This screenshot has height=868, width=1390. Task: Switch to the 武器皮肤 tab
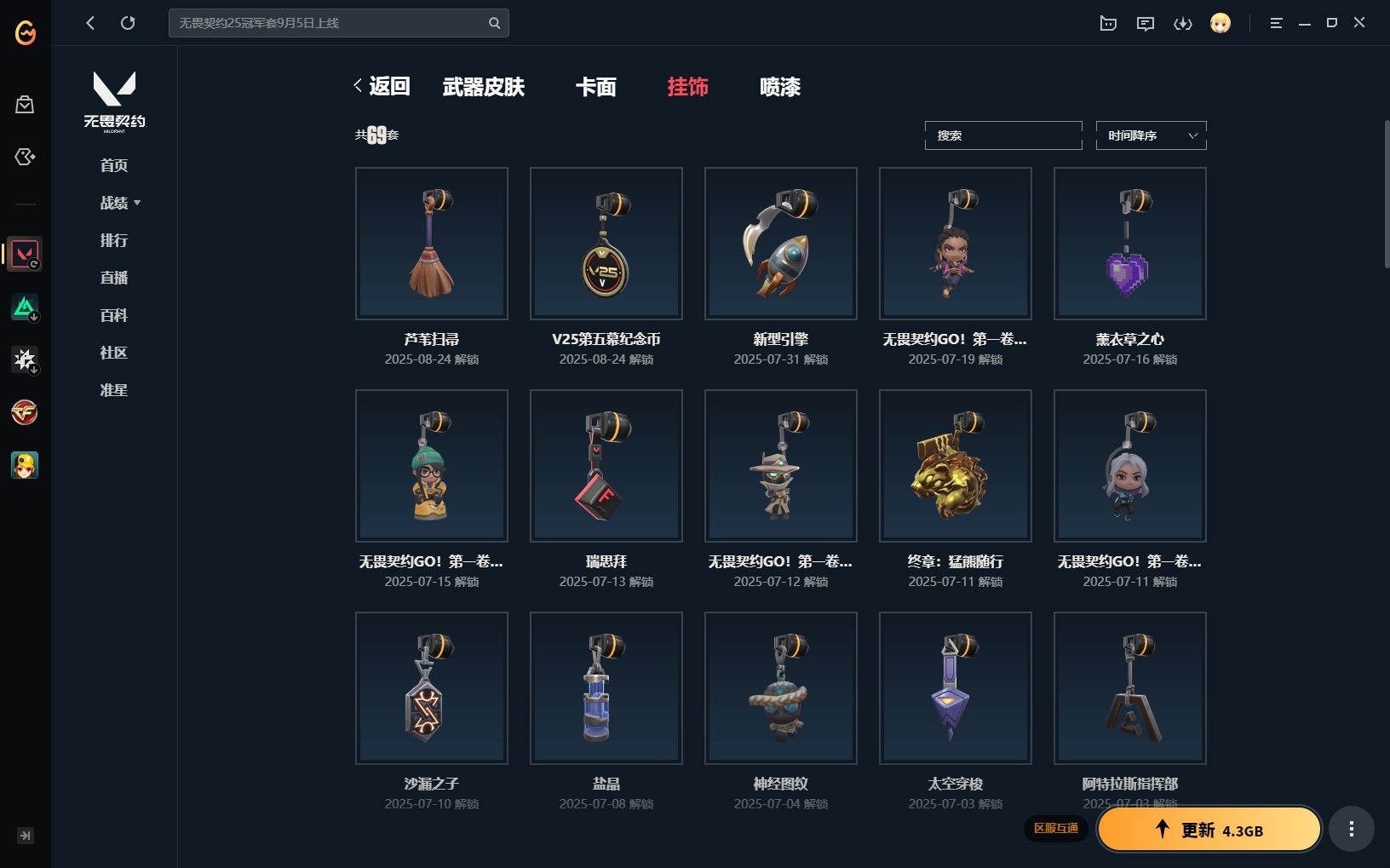point(483,87)
